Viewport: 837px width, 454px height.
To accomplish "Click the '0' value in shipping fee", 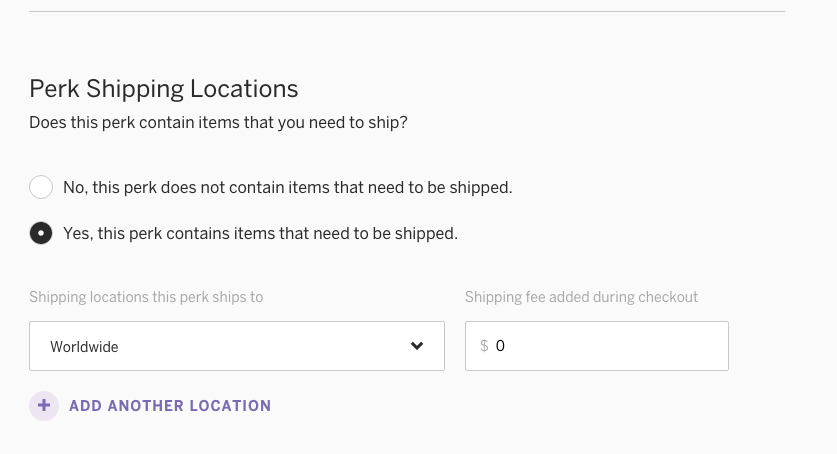I will [x=500, y=346].
